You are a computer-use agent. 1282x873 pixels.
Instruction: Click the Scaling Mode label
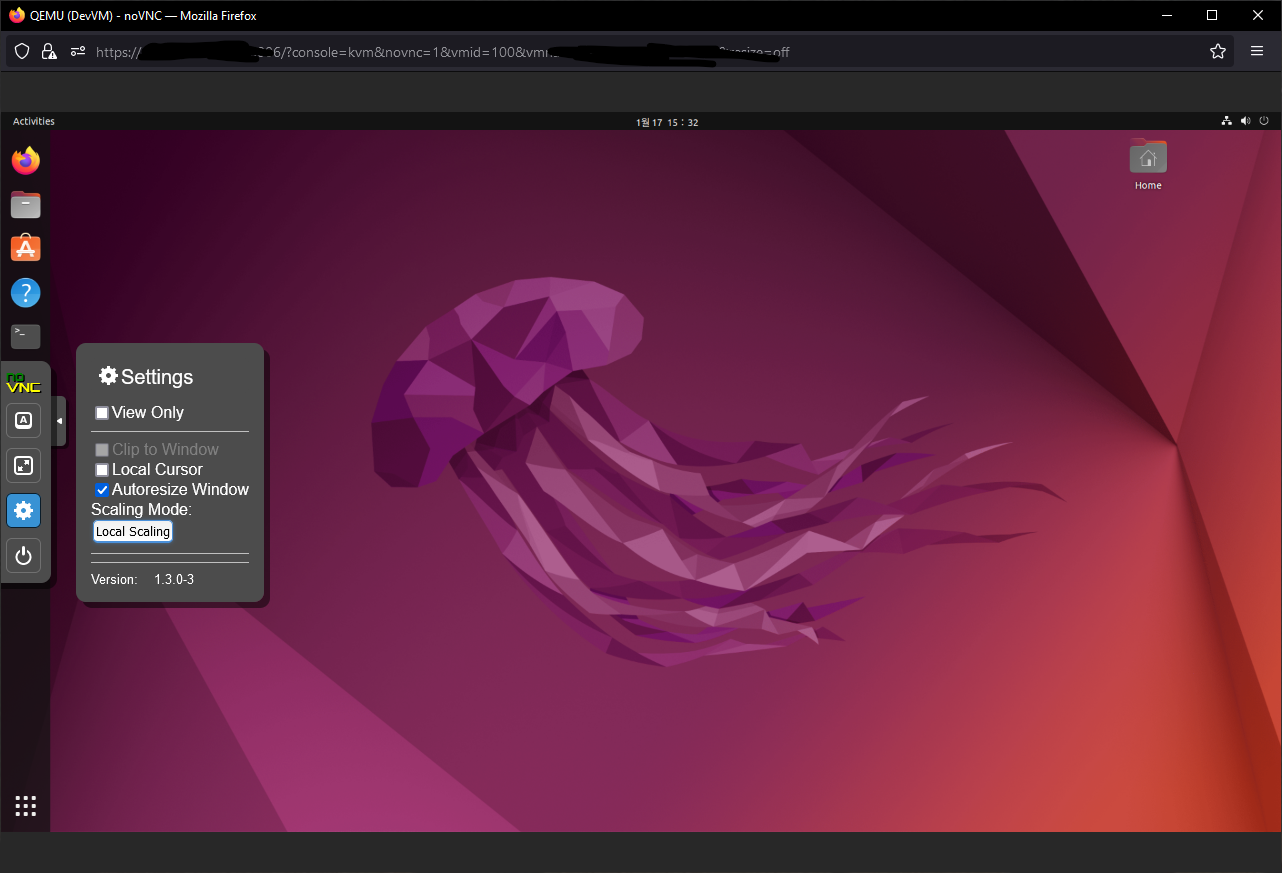(141, 510)
